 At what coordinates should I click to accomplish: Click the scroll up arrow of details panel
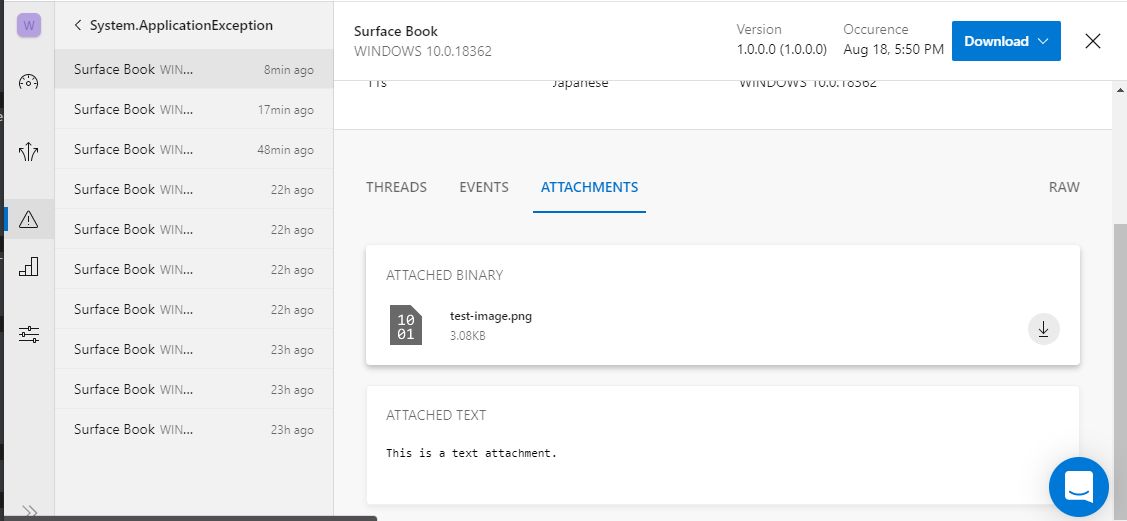1120,91
